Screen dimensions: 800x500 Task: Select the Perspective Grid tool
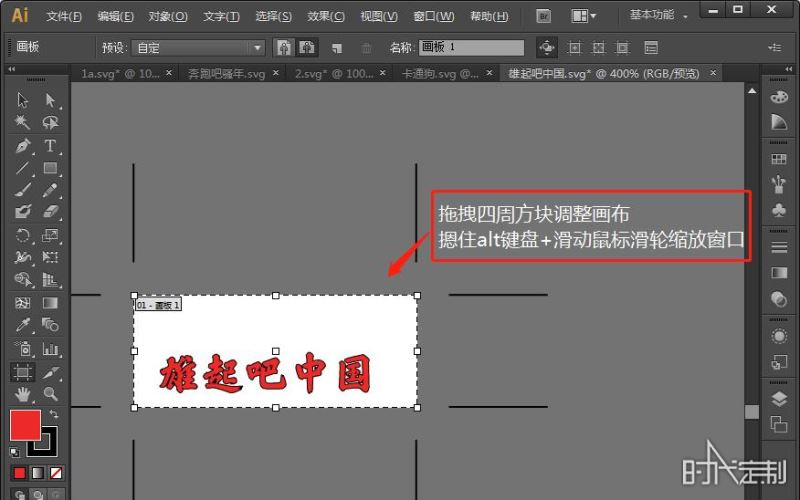[x=50, y=279]
